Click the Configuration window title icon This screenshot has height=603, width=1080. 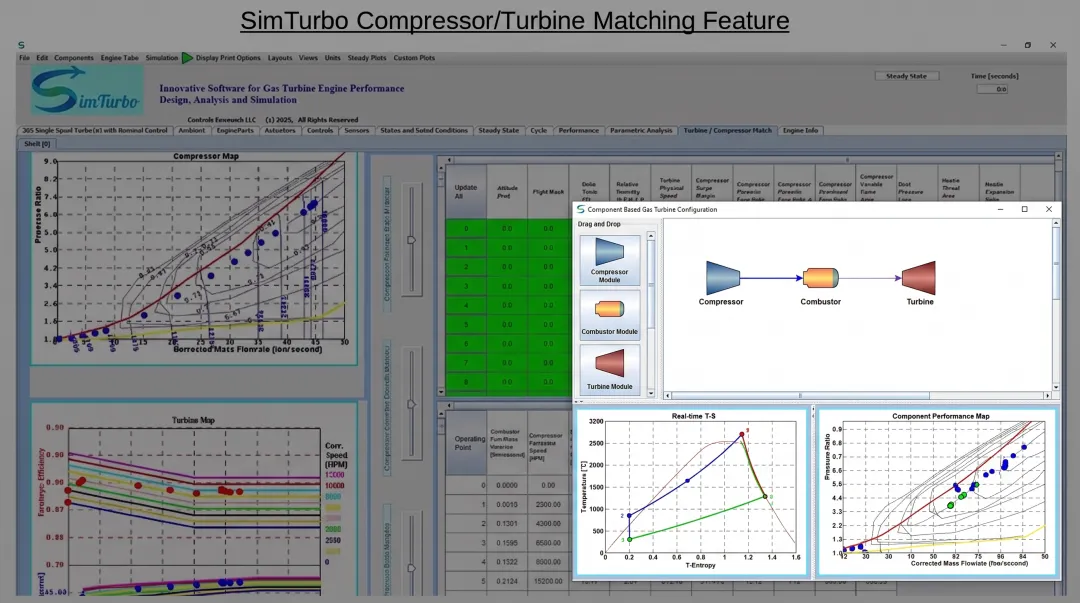581,209
